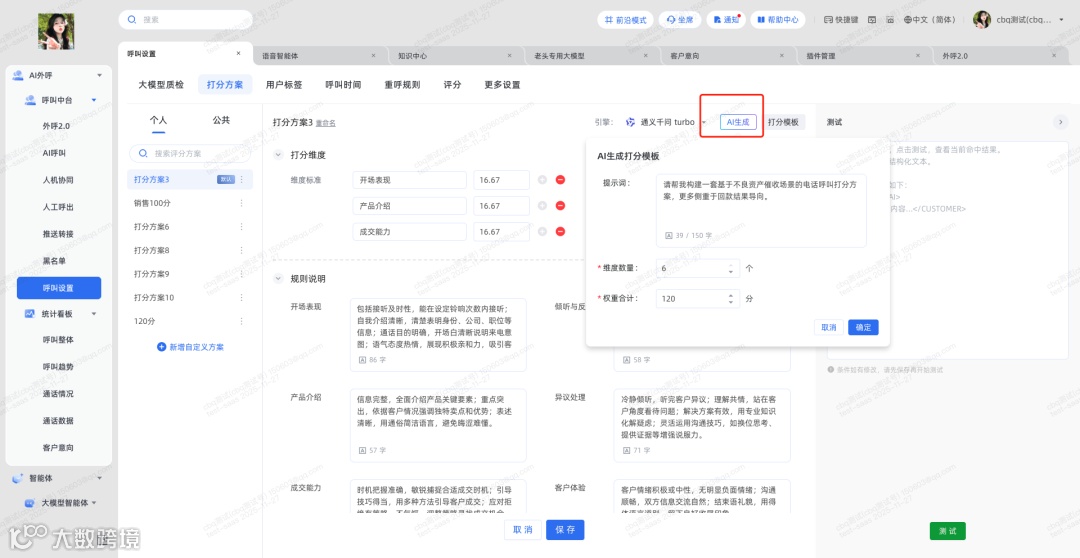Click the 打分模板 button
The width and height of the screenshot is (1080, 558).
click(x=783, y=122)
